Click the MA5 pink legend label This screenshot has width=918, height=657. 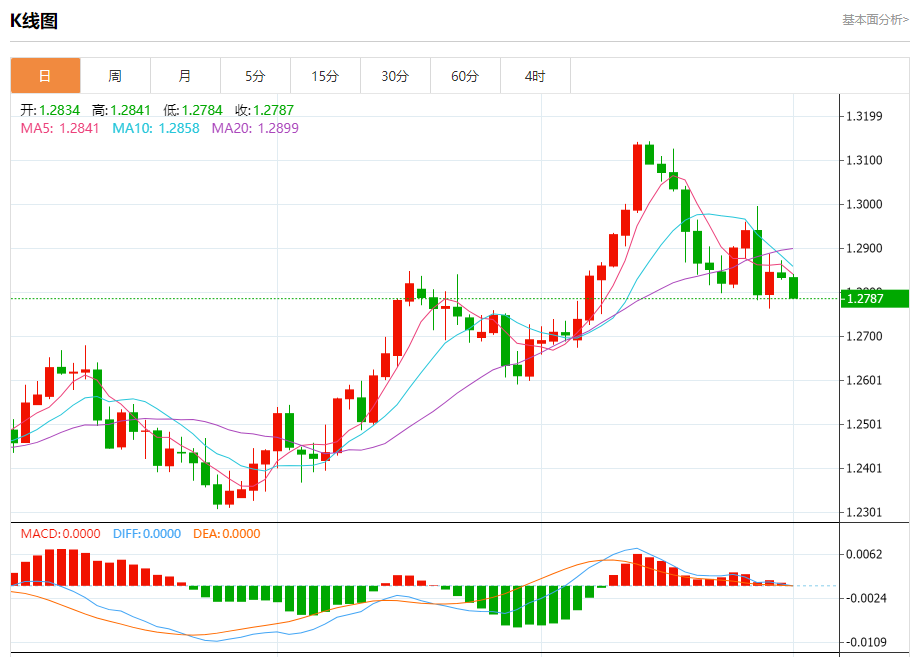(x=60, y=128)
